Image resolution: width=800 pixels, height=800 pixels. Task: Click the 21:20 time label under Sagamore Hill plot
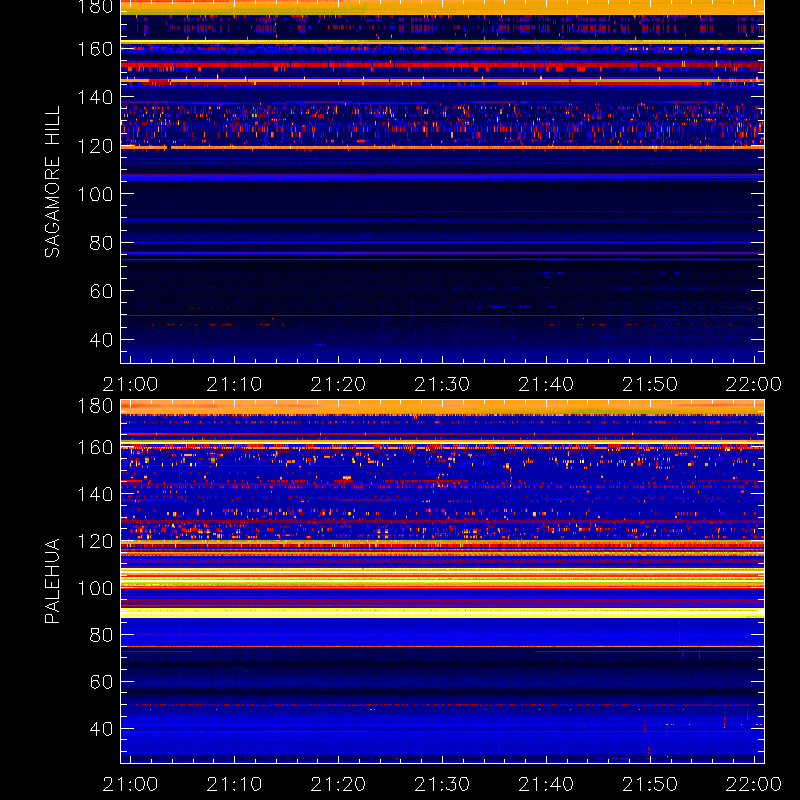point(338,384)
